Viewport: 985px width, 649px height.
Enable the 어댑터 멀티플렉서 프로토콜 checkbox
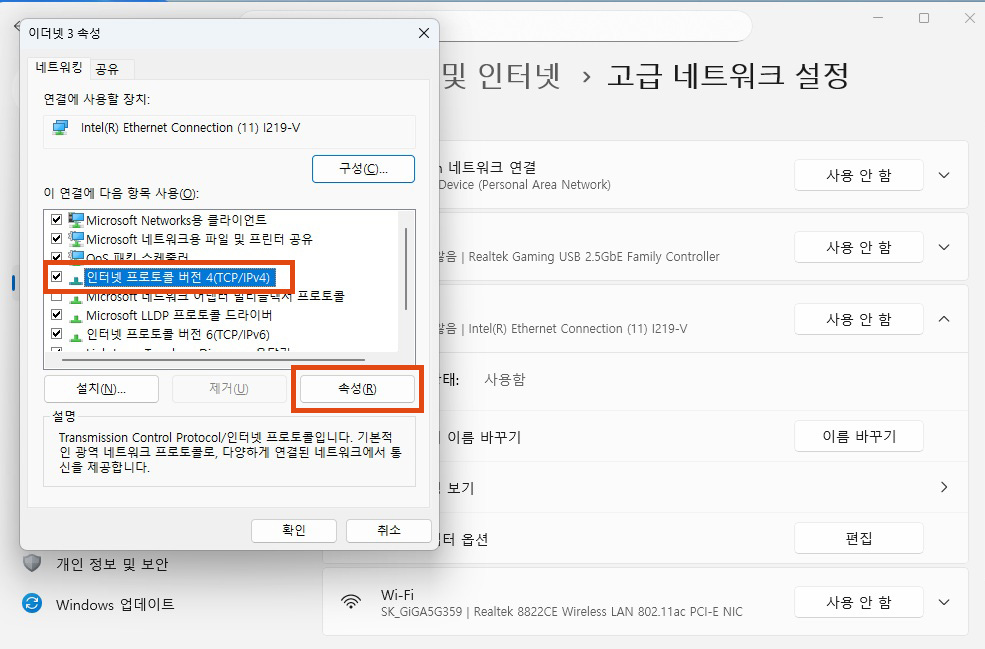point(57,297)
